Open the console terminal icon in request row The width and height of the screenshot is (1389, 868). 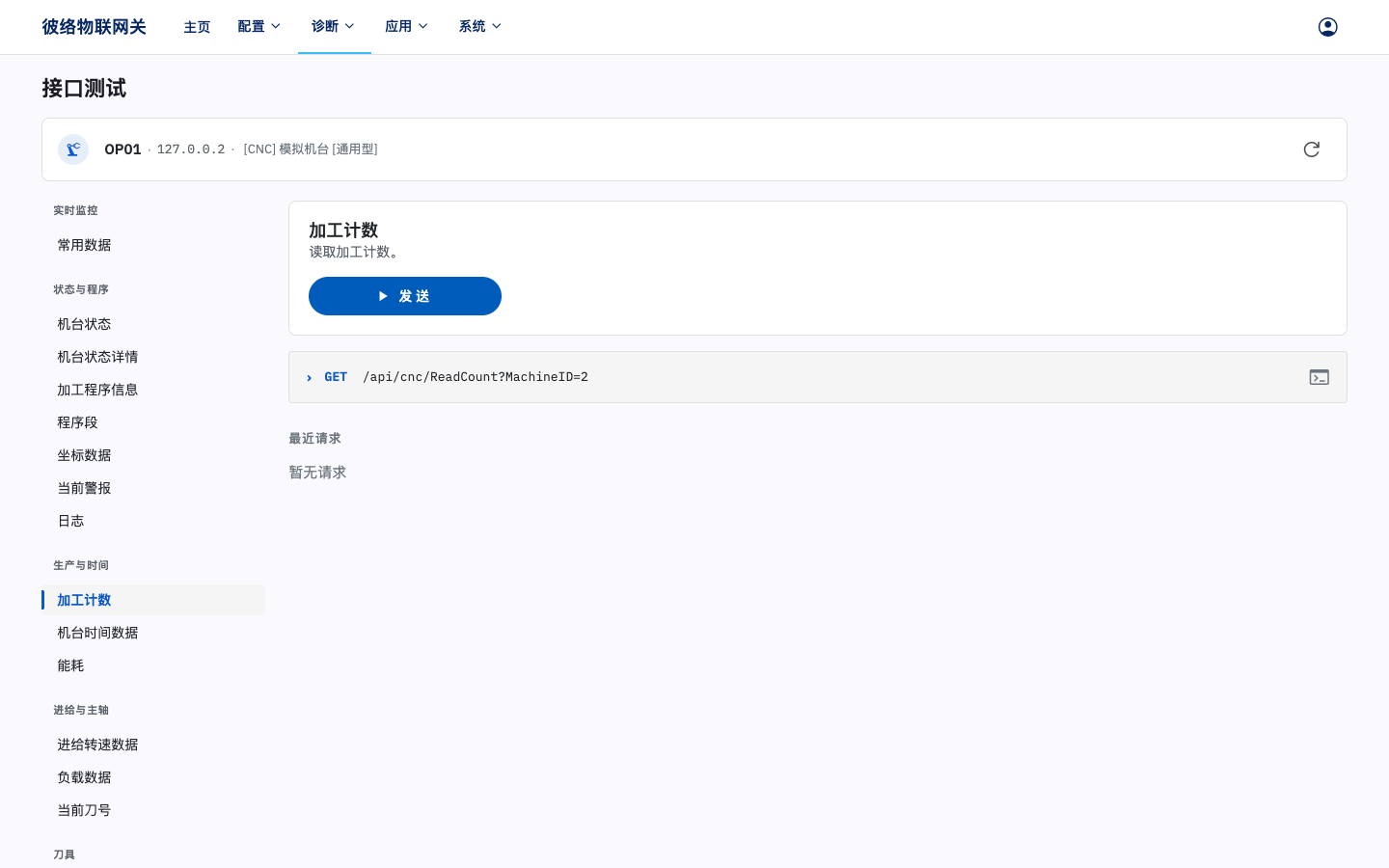click(x=1320, y=377)
